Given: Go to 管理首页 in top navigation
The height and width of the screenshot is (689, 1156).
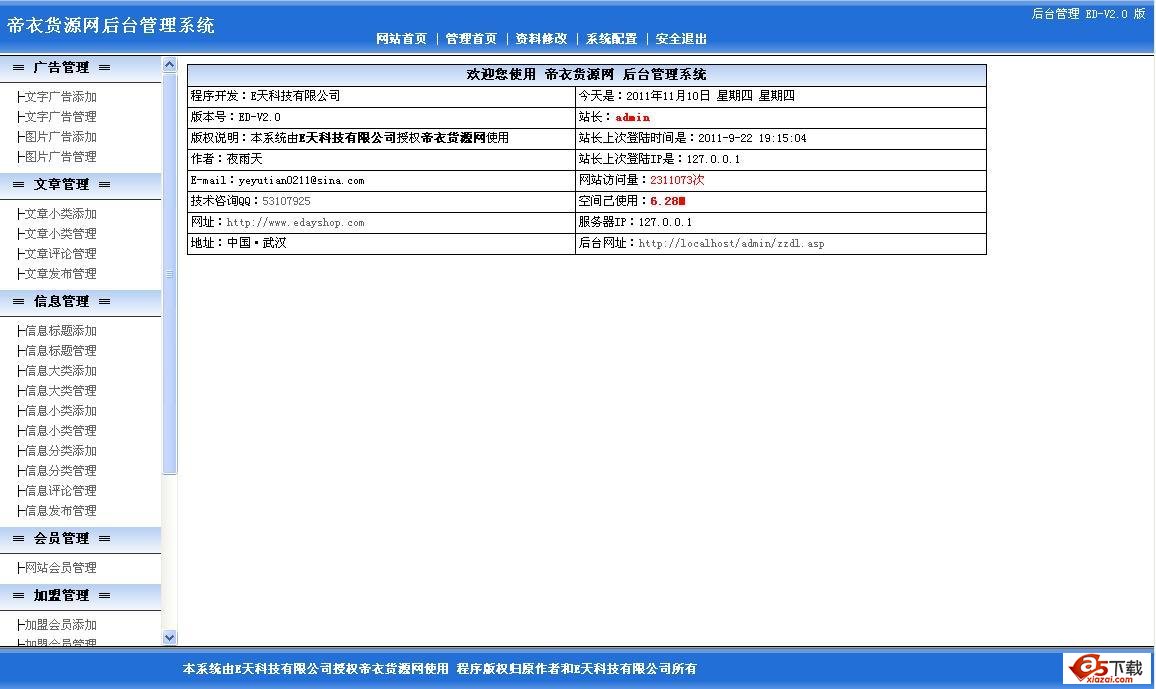Looking at the screenshot, I should click(471, 38).
